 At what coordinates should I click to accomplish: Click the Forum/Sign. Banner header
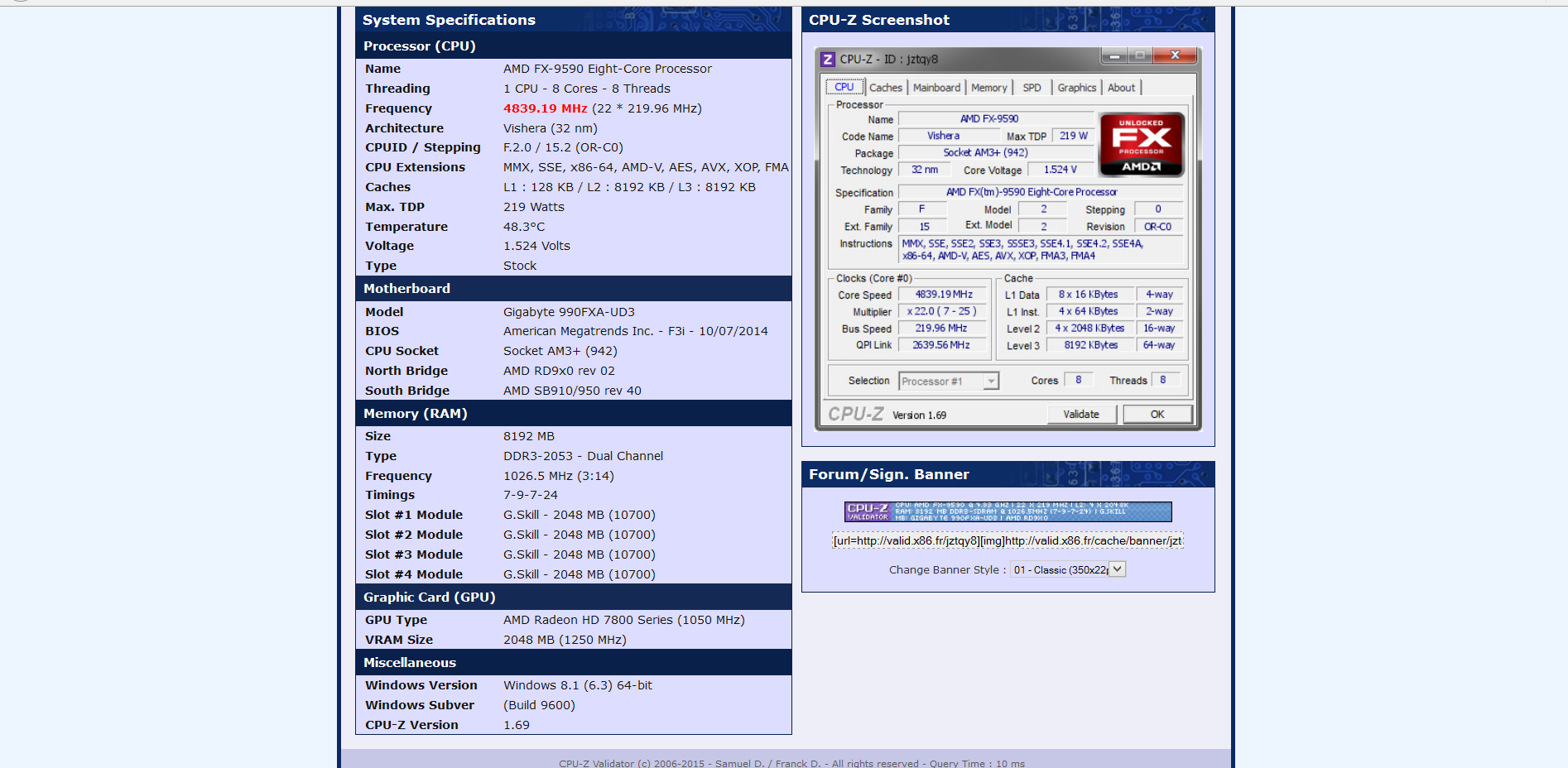(x=1008, y=474)
